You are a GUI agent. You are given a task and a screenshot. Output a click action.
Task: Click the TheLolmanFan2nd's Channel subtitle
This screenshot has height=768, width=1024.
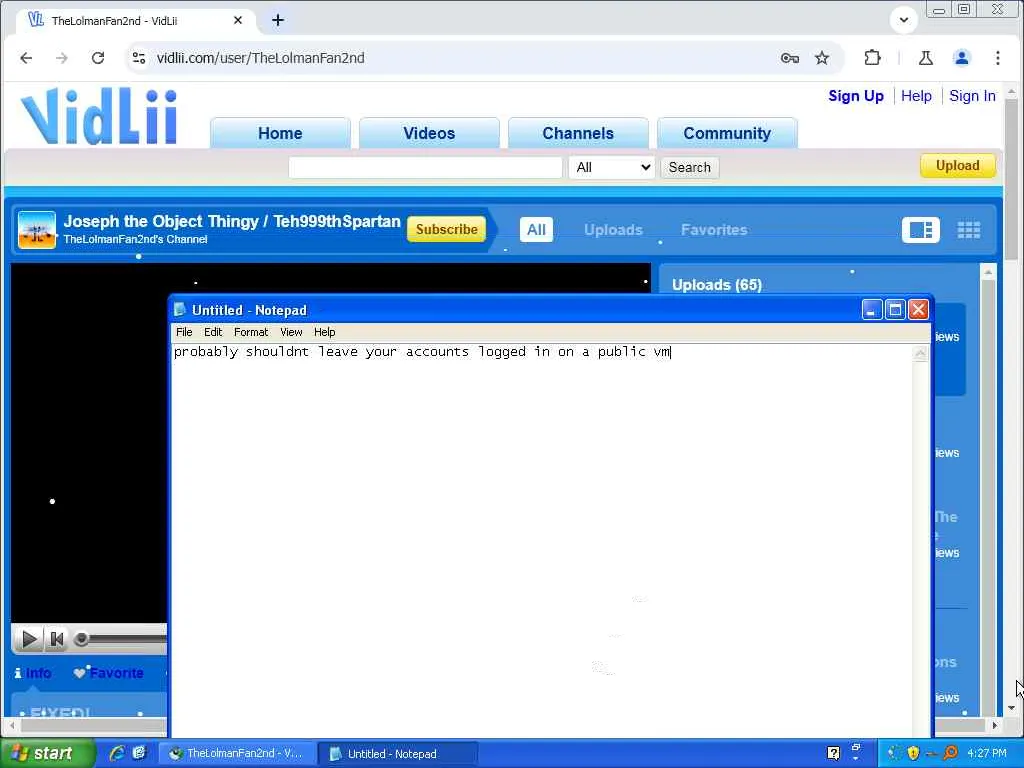coord(135,239)
